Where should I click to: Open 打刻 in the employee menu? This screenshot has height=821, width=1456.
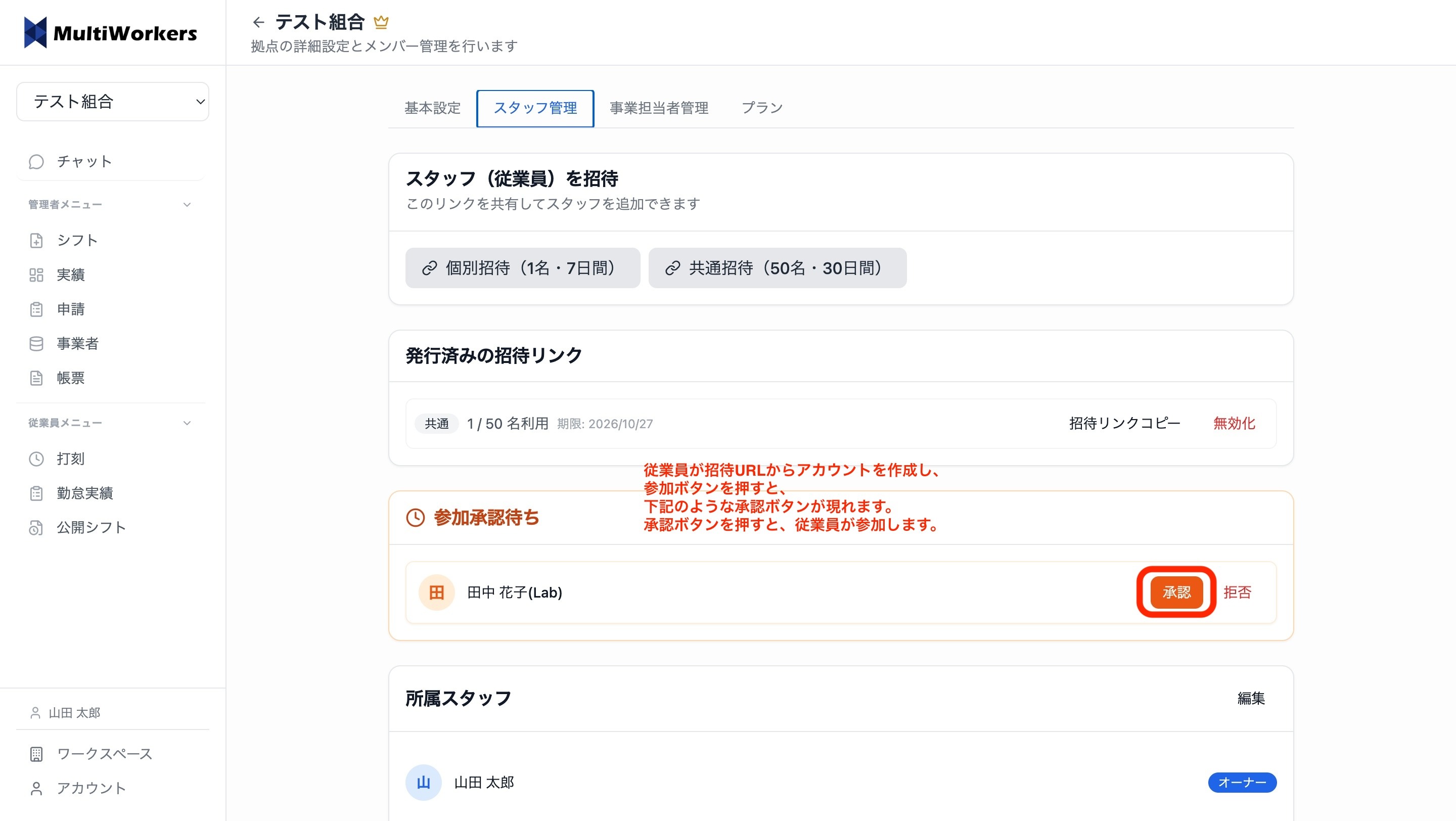111,459
